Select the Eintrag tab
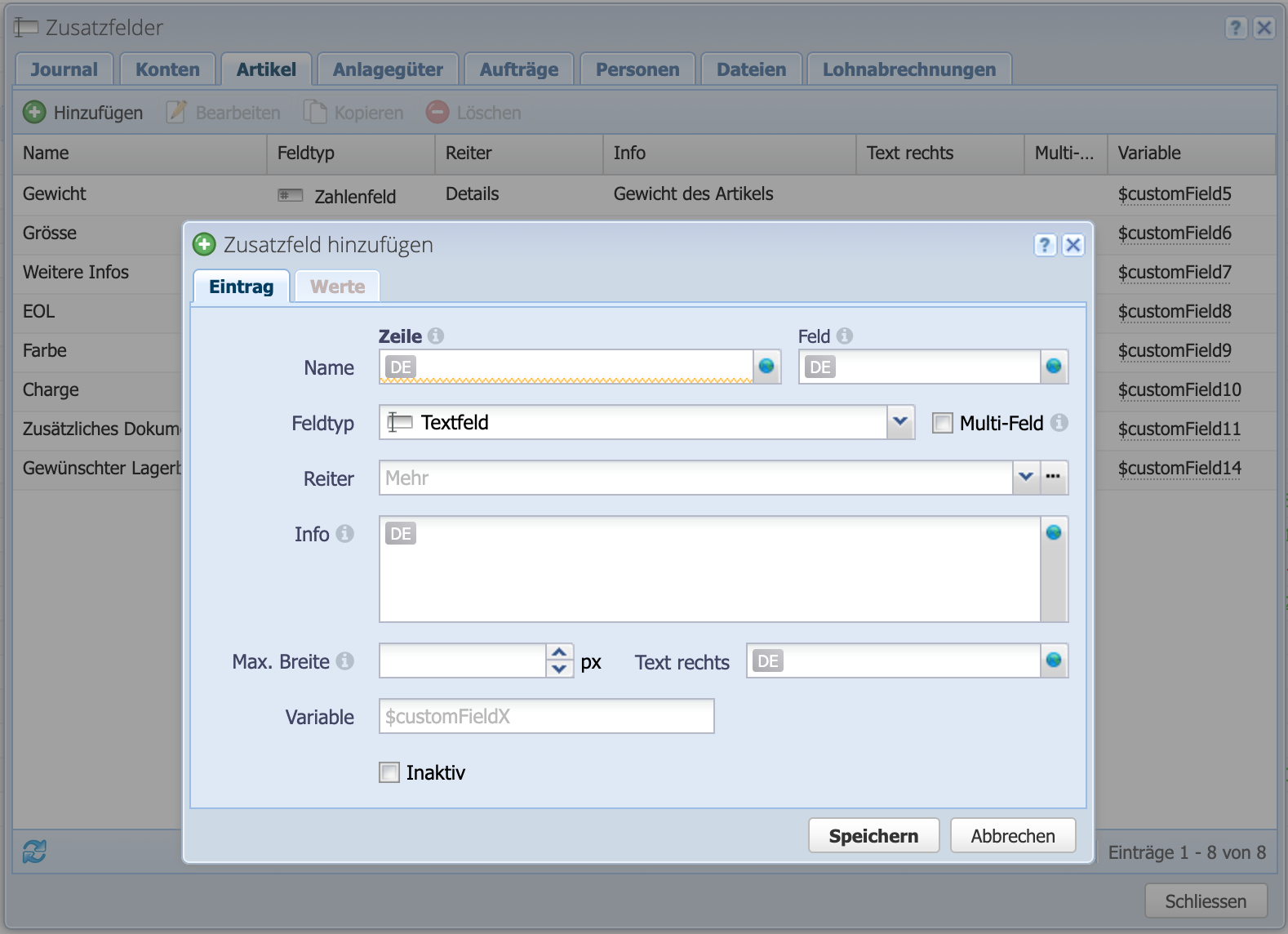Screen dimensions: 1288x934 pos(241,287)
